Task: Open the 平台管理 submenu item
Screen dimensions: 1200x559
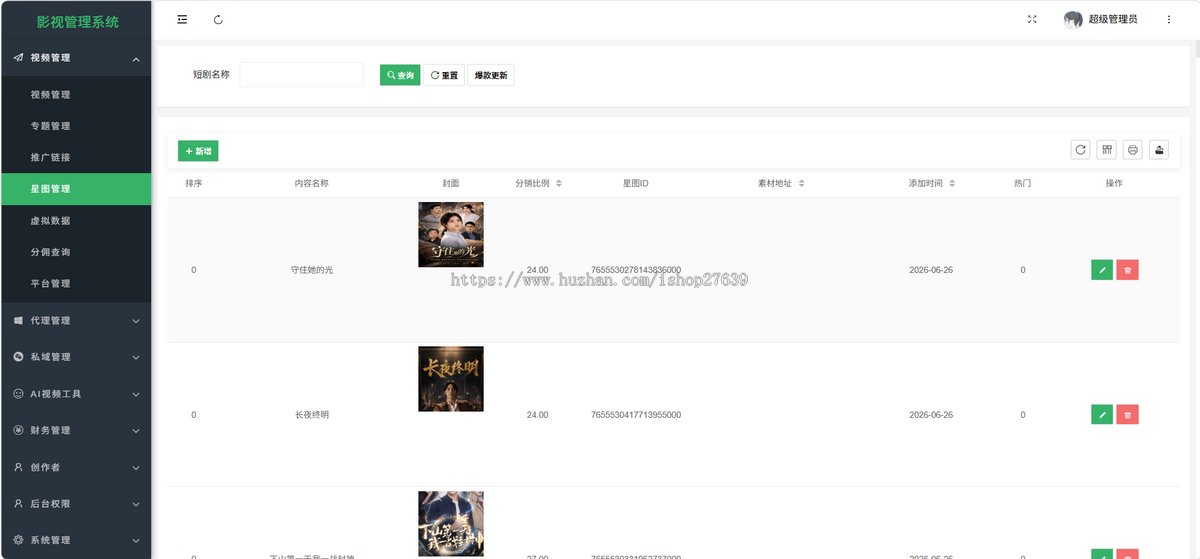Action: point(76,284)
